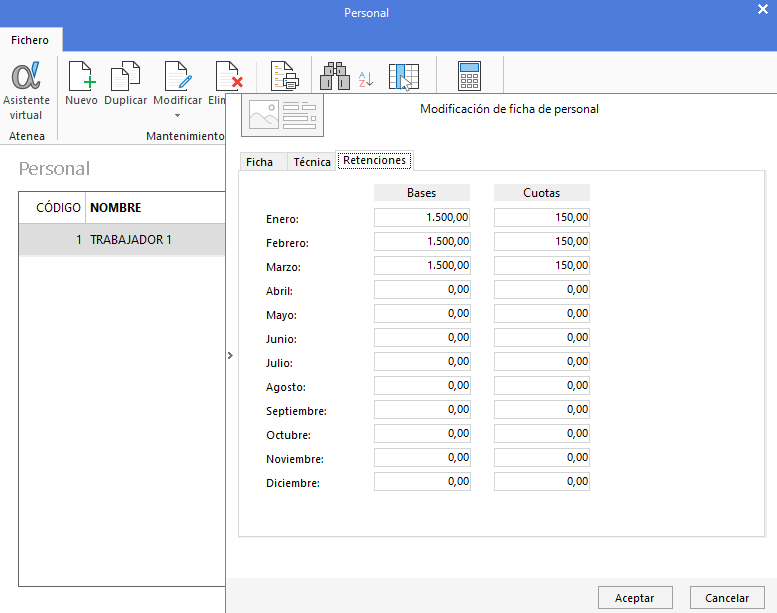Switch to the Técnica tab
The image size is (777, 613).
(312, 162)
